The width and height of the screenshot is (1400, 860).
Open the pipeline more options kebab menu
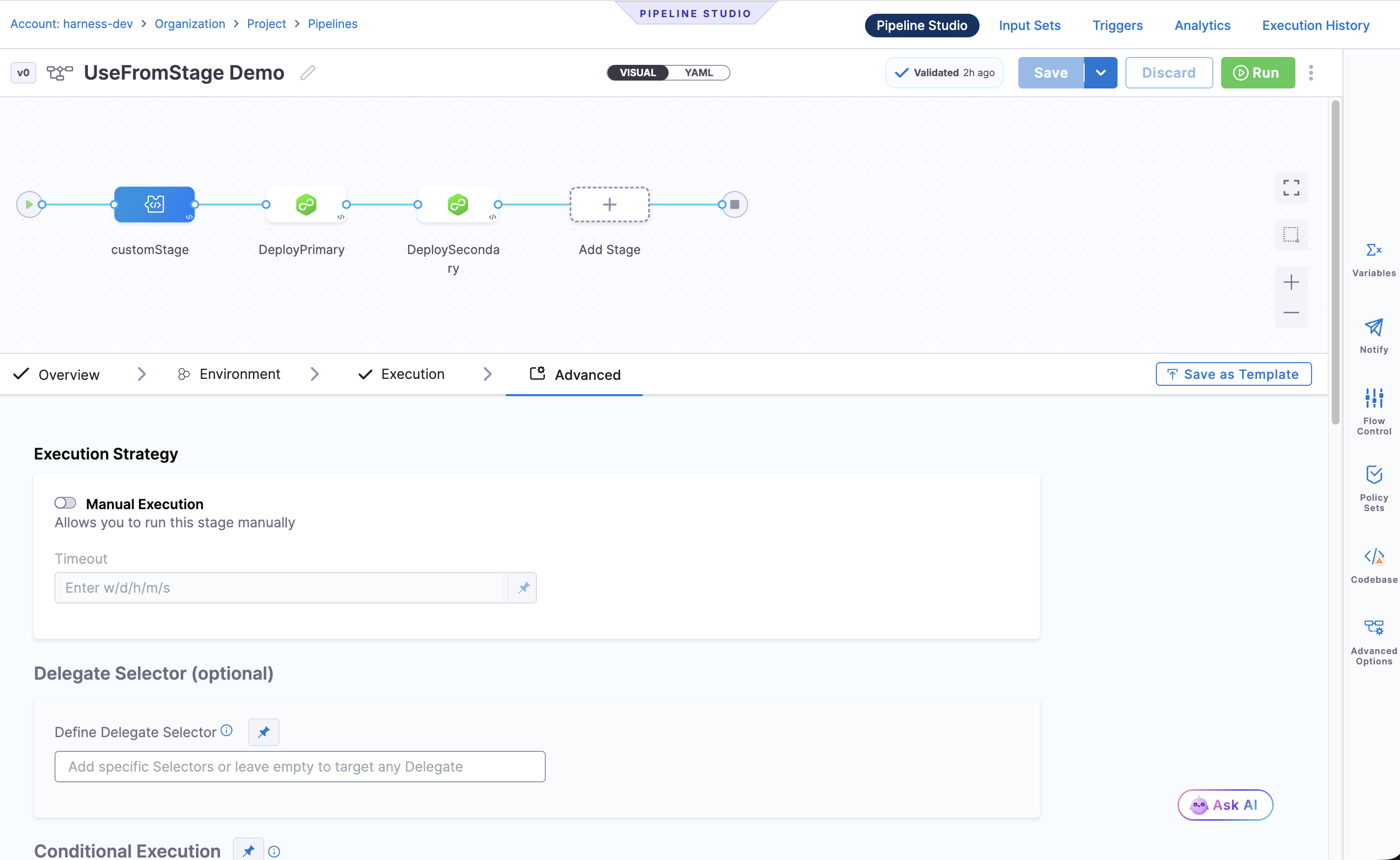point(1311,73)
